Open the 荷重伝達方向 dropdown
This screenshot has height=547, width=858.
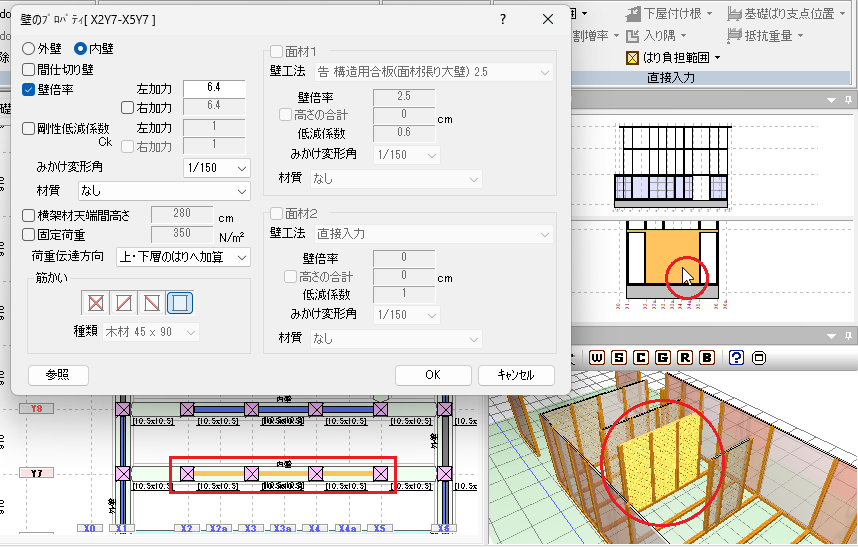[183, 257]
